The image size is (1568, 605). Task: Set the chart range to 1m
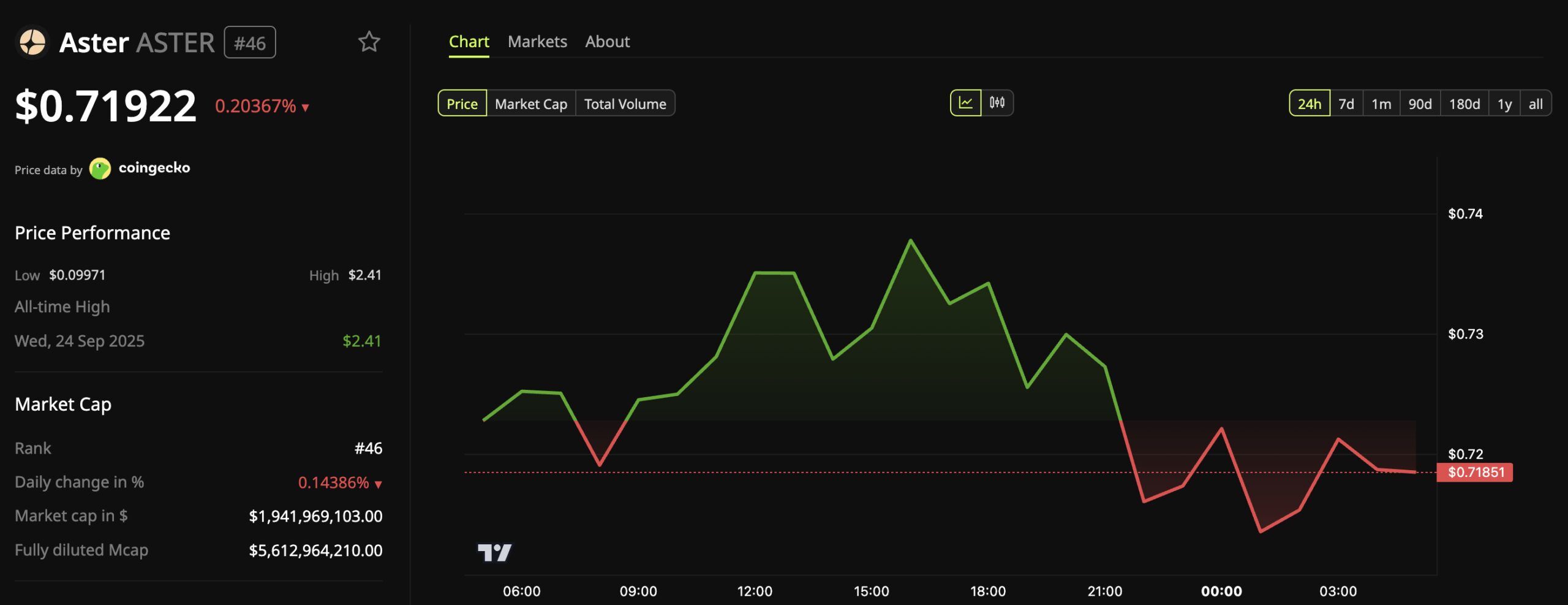pyautogui.click(x=1381, y=104)
